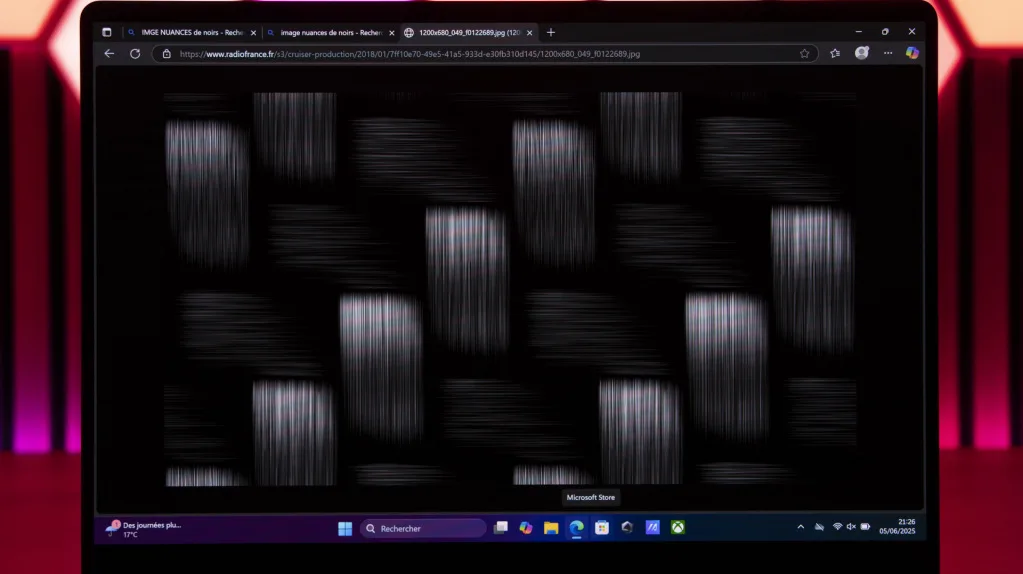The width and height of the screenshot is (1023, 574).
Task: Open Microsoft Store from the taskbar
Action: point(601,528)
